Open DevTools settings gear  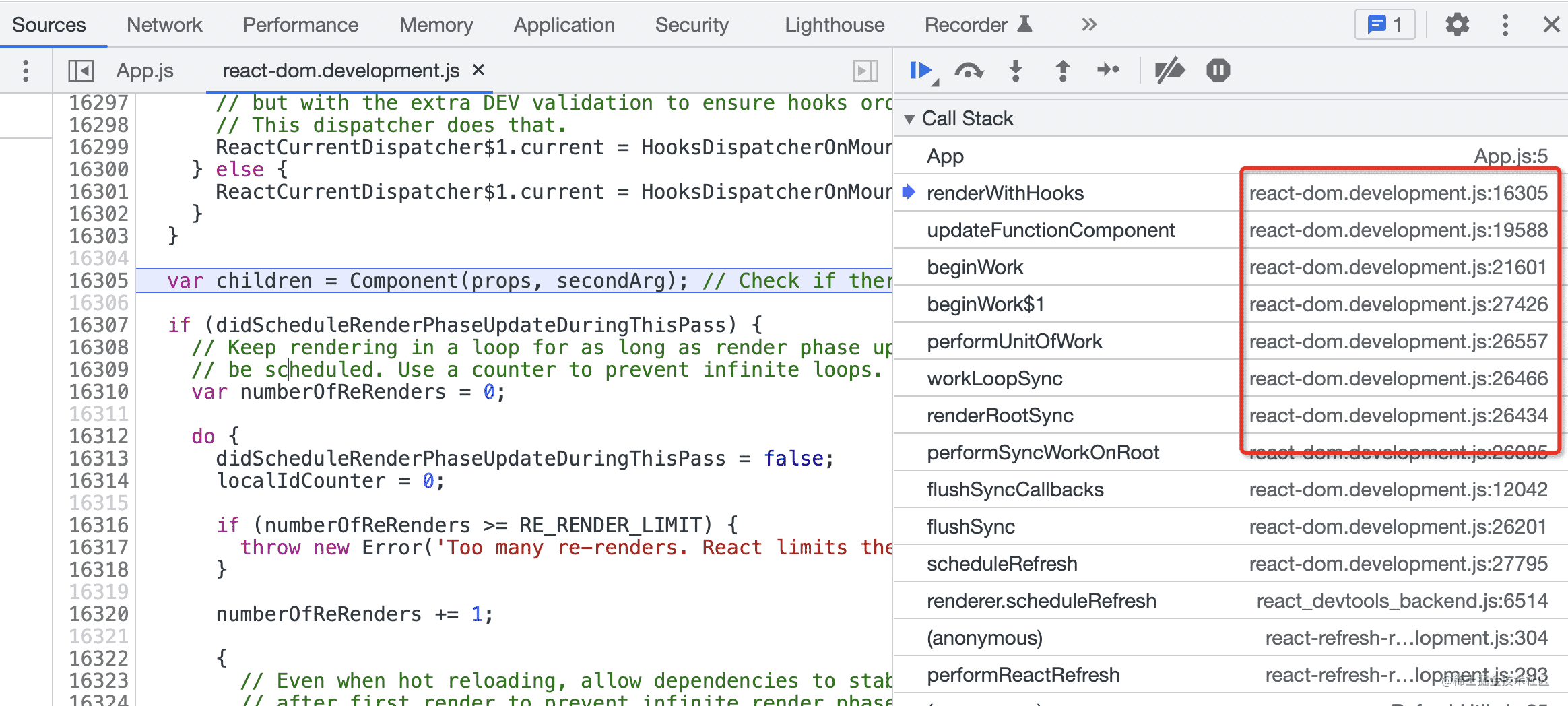pyautogui.click(x=1457, y=25)
